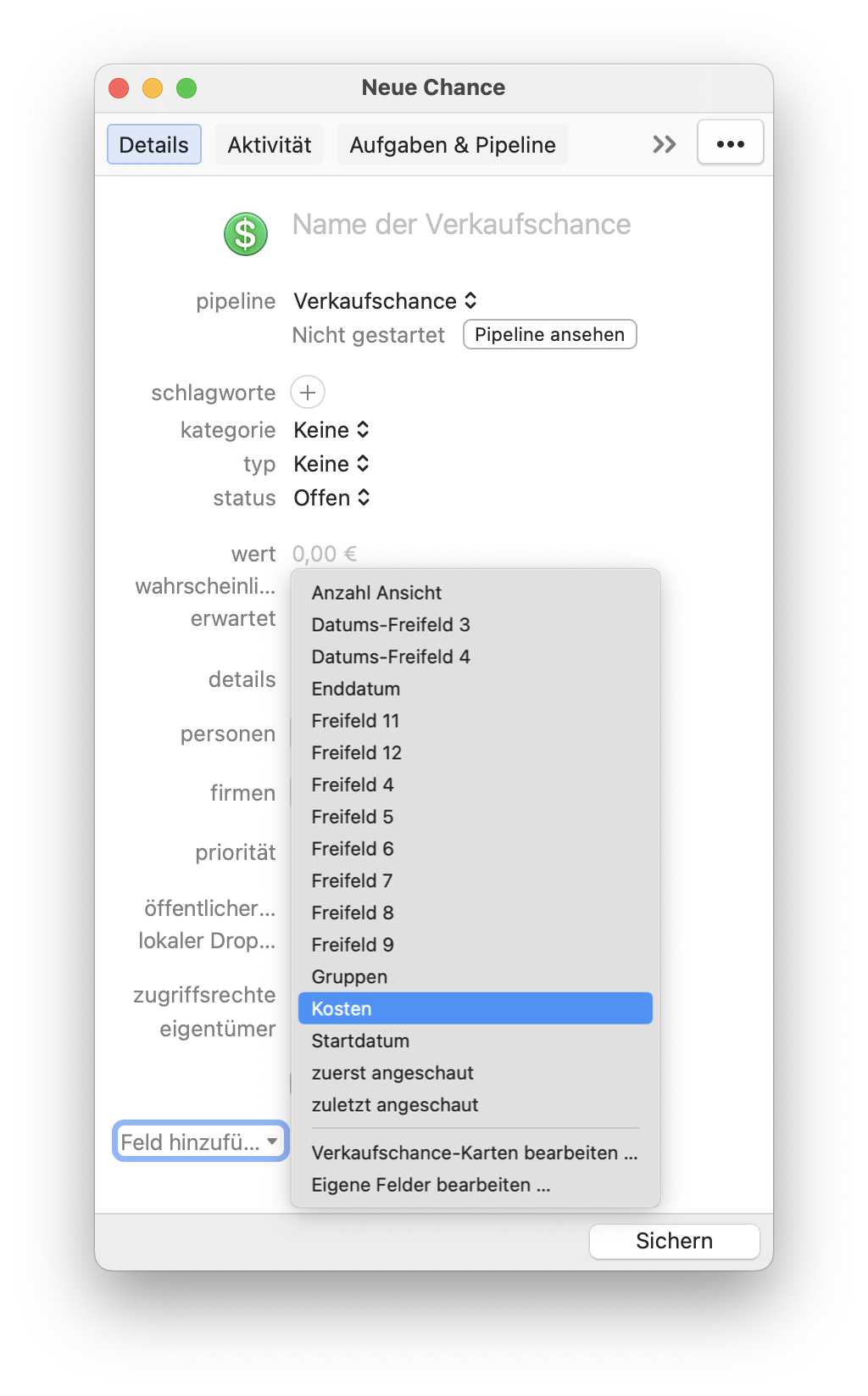This screenshot has width=868, height=1396.
Task: Click the Pipeline ansehen button
Action: pos(550,334)
